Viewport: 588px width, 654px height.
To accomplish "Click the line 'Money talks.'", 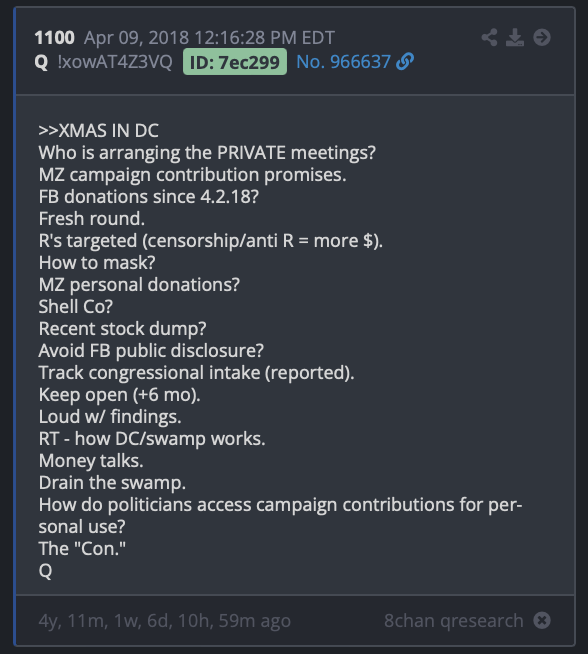I will pyautogui.click(x=91, y=460).
